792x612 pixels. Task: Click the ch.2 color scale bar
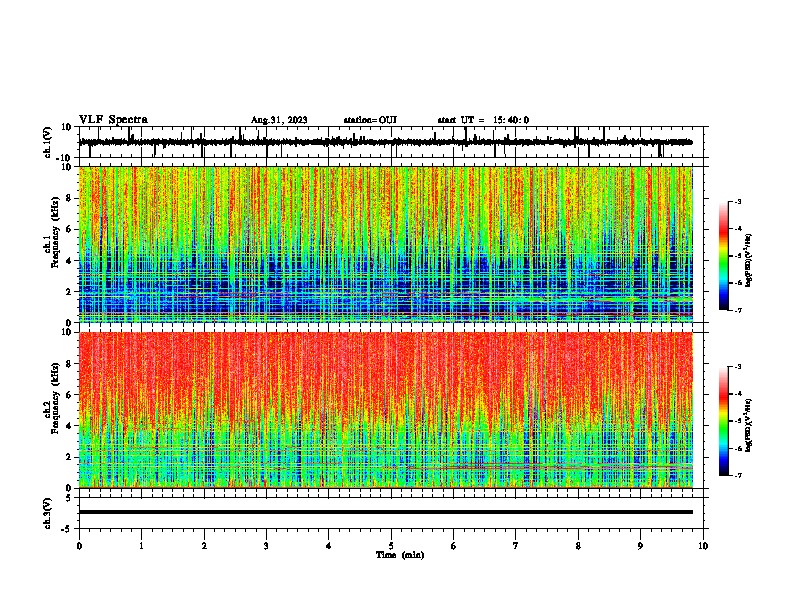point(723,421)
